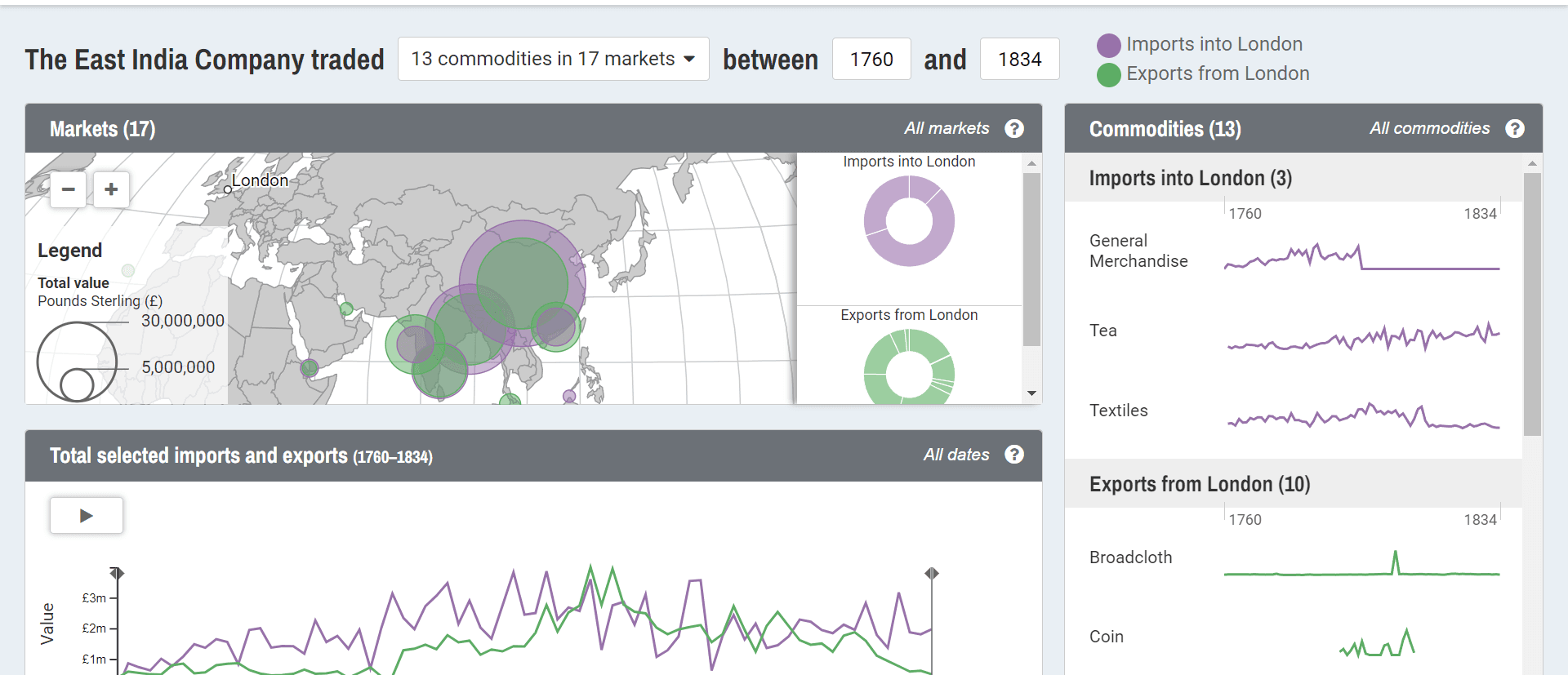Click the end-year handle on the chart

932,573
